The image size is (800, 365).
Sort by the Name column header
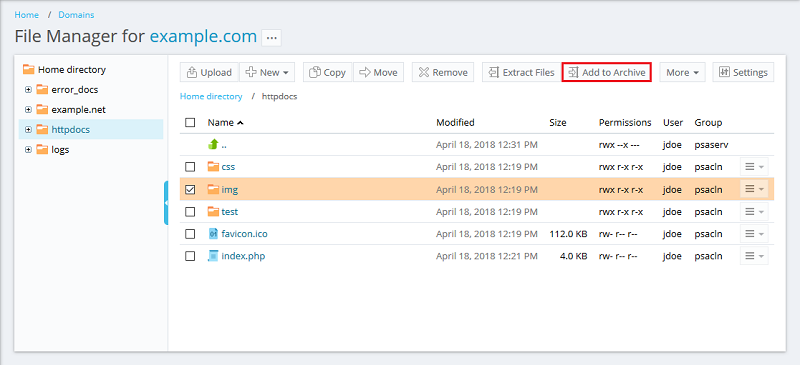tap(226, 123)
